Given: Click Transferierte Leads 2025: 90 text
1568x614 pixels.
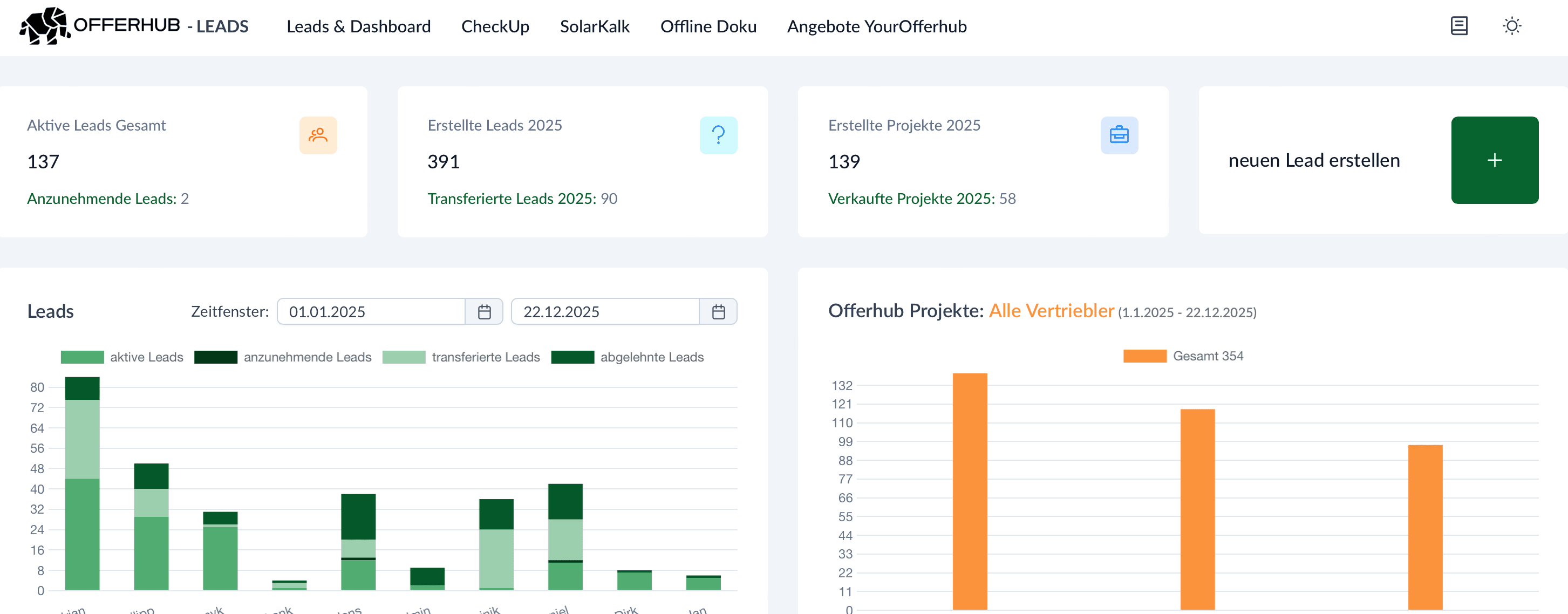Looking at the screenshot, I should click(x=522, y=199).
